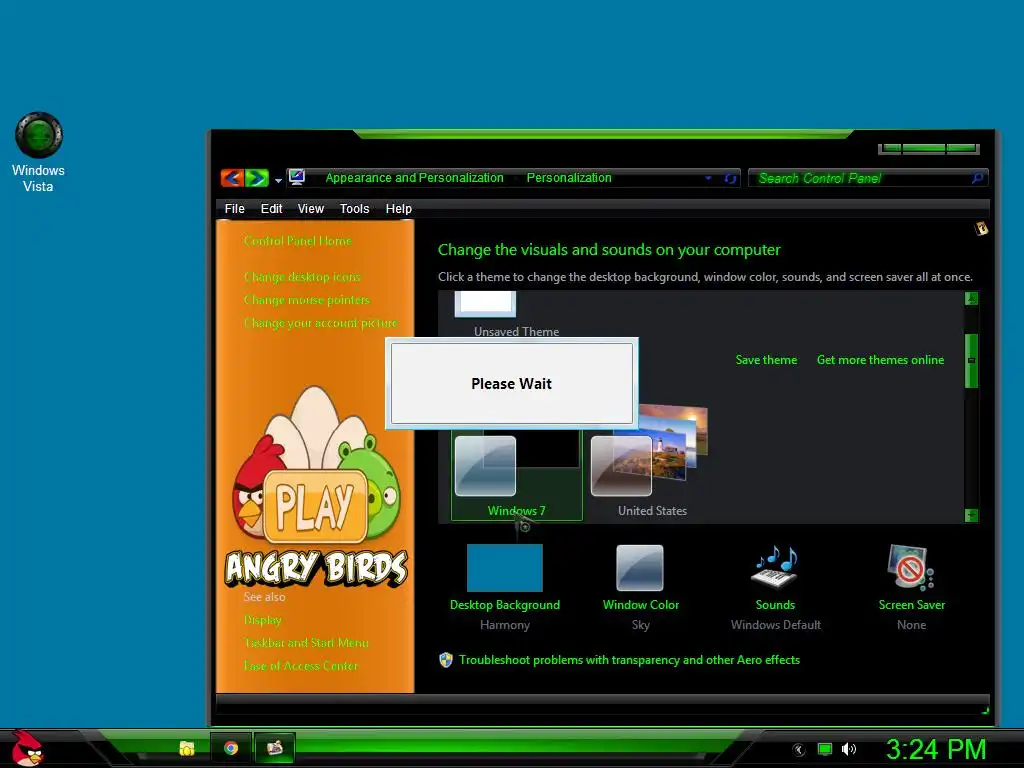Open Change your account picture link
1024x768 pixels.
point(320,323)
